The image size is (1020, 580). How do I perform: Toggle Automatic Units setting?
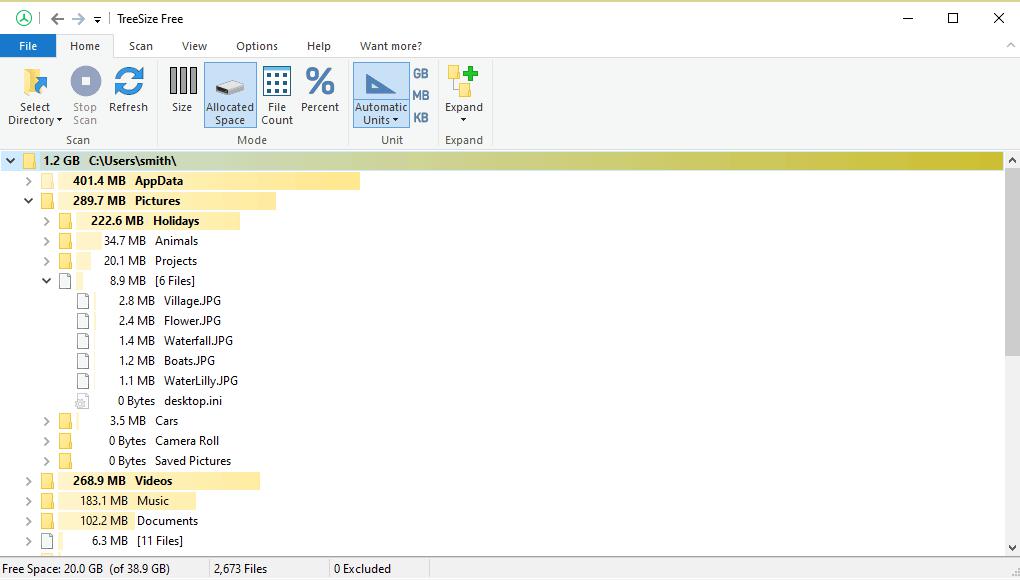coord(380,90)
